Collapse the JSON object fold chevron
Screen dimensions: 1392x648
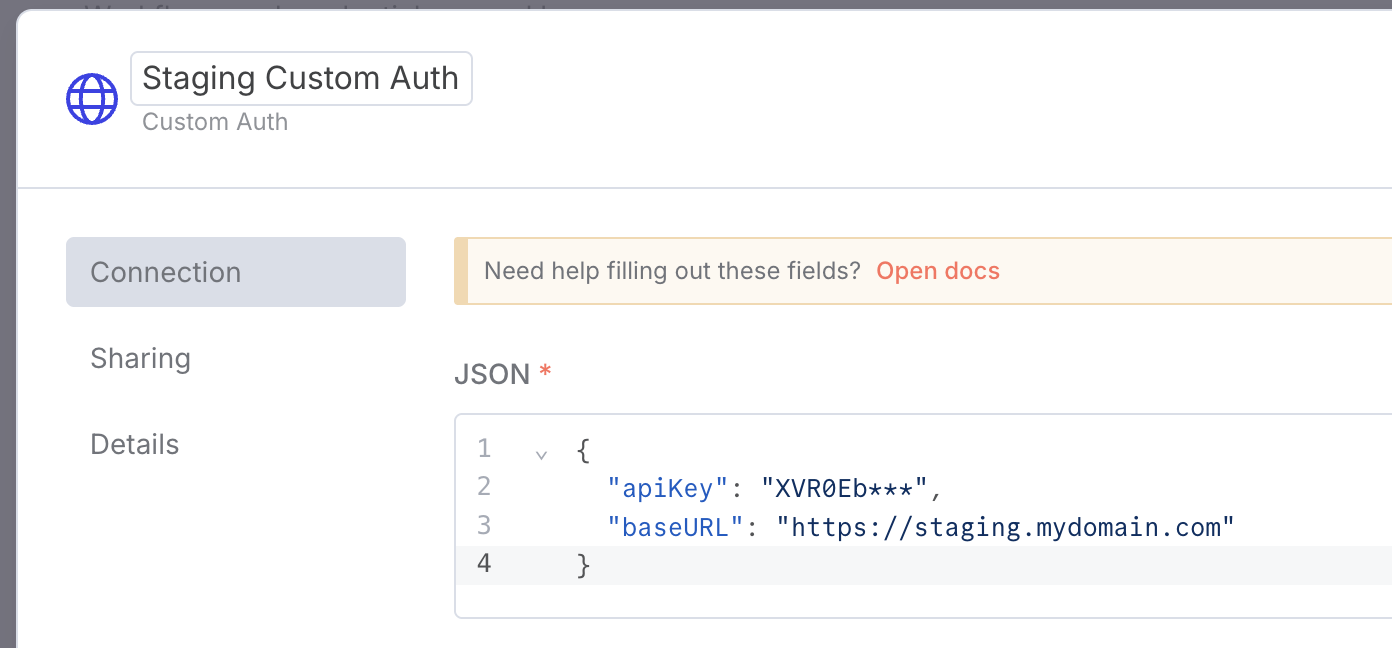(x=541, y=453)
